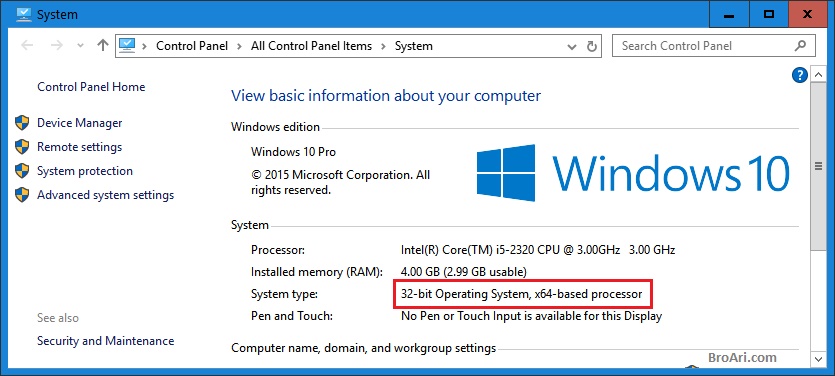Open System protection link
The width and height of the screenshot is (835, 376).
[85, 171]
